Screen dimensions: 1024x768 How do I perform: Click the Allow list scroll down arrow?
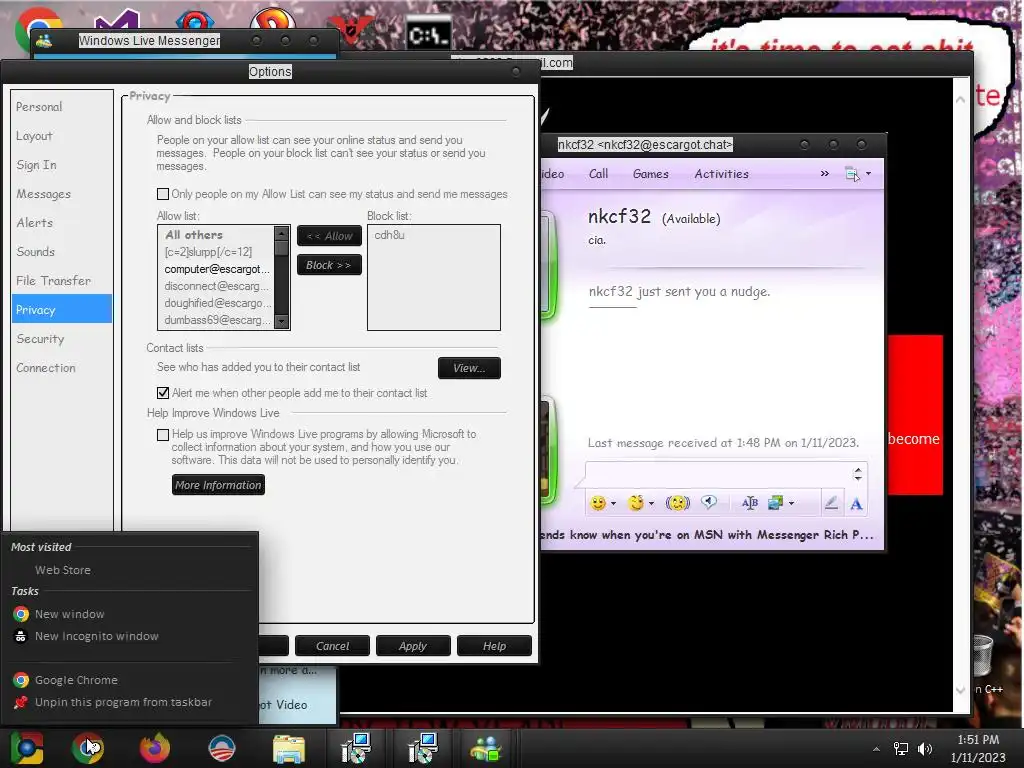coord(281,321)
